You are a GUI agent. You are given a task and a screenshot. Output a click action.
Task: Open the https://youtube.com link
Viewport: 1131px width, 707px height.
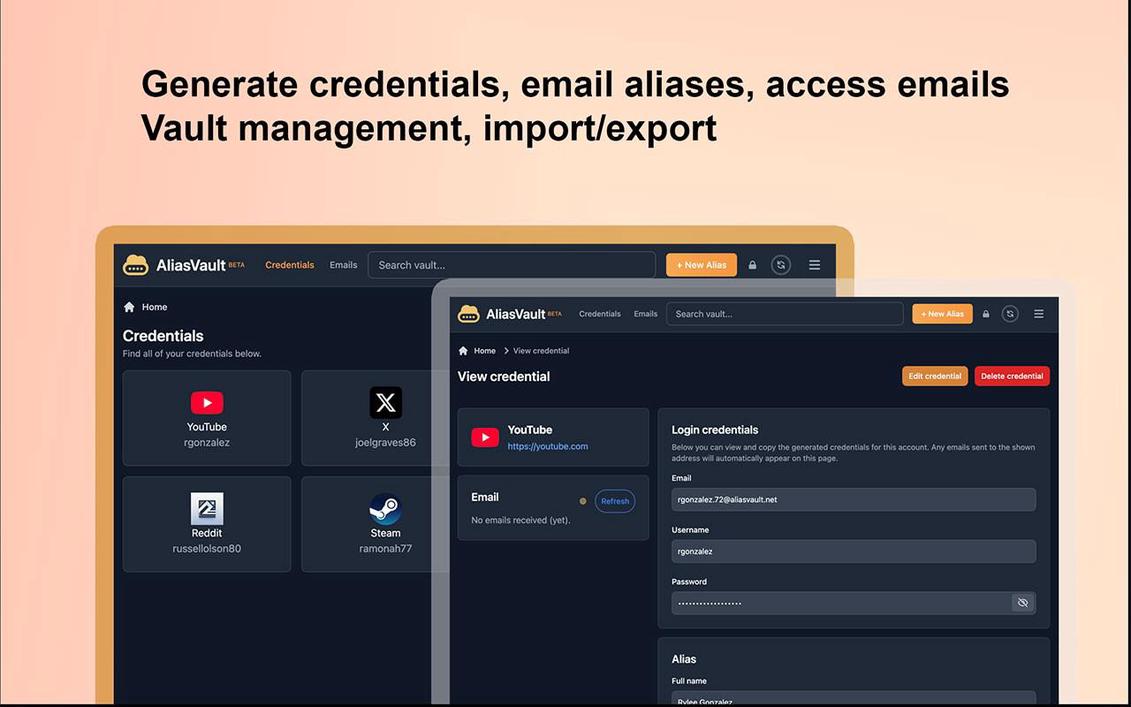(548, 447)
